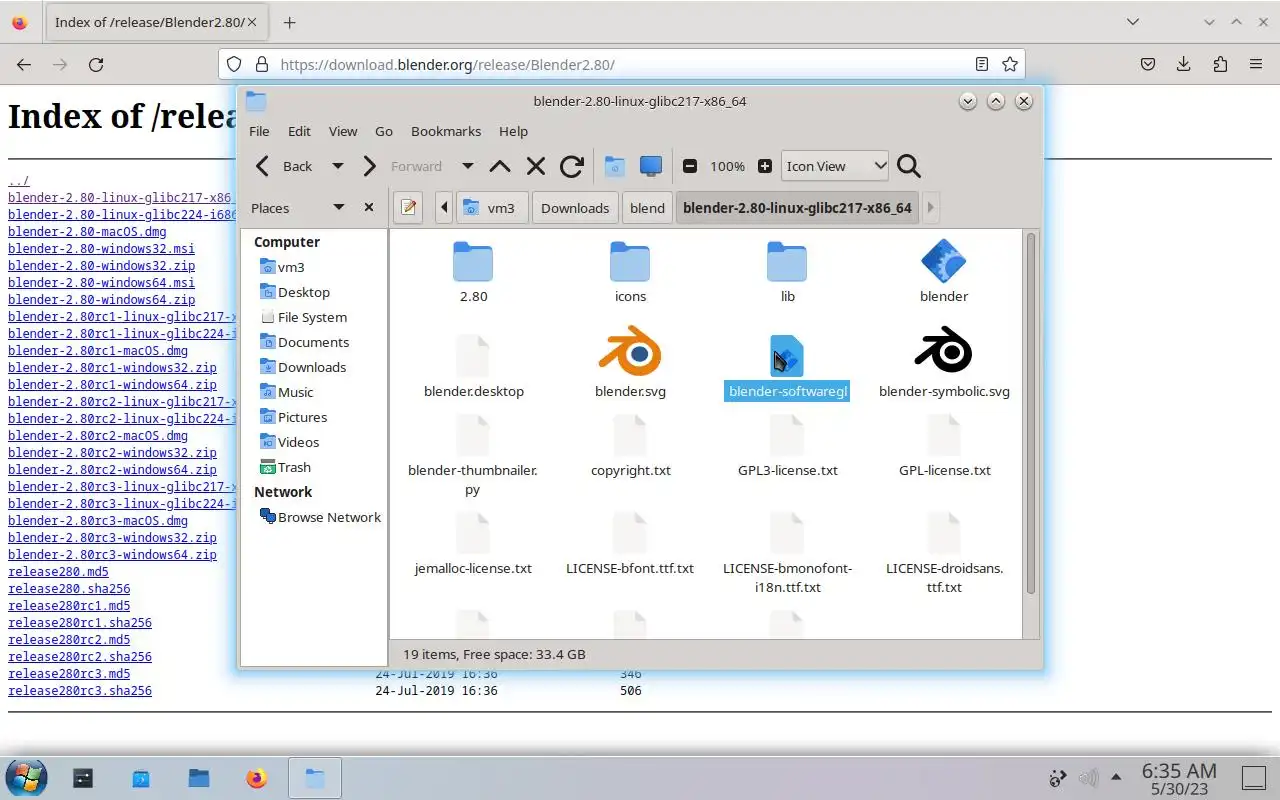Click the Firefox URL address field
The height and width of the screenshot is (800, 1280).
(620, 64)
